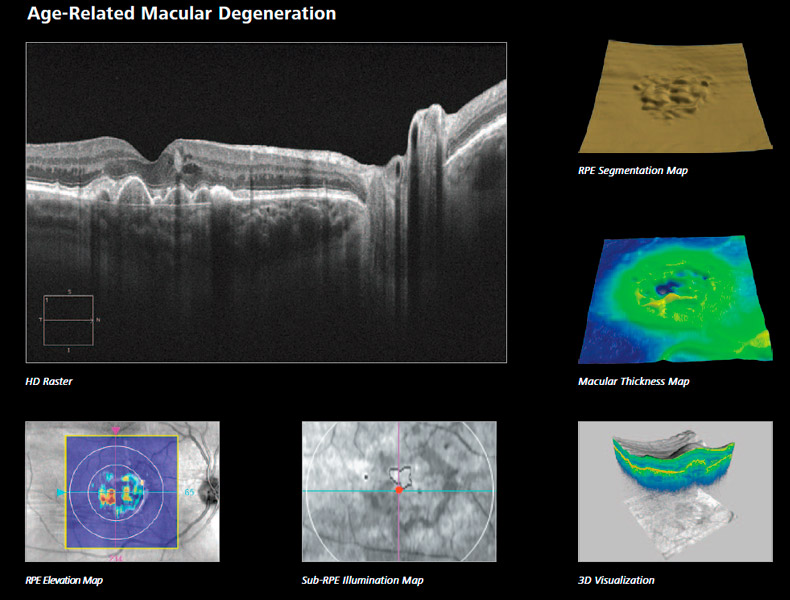Click the RPE Segmentation Map caption
790x600 pixels.
click(x=632, y=171)
